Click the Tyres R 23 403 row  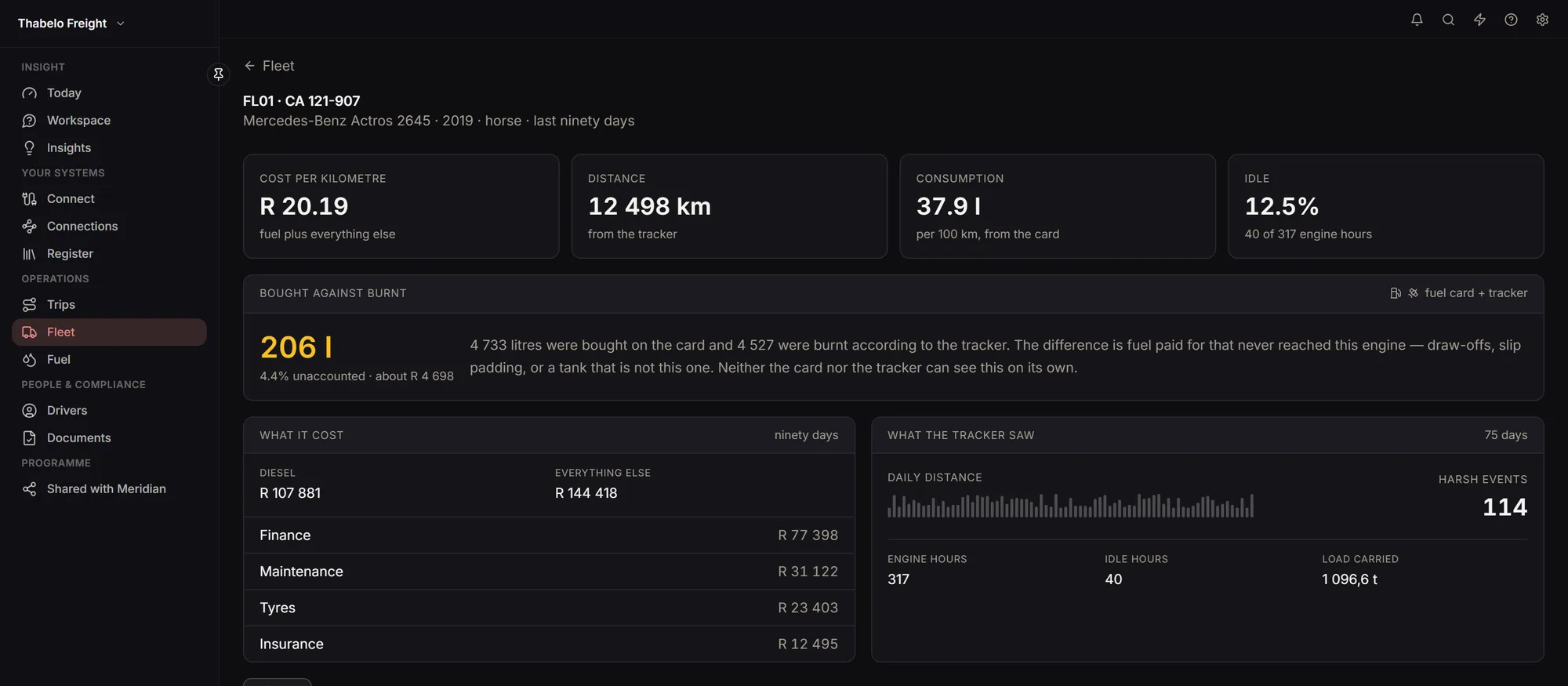coord(549,608)
